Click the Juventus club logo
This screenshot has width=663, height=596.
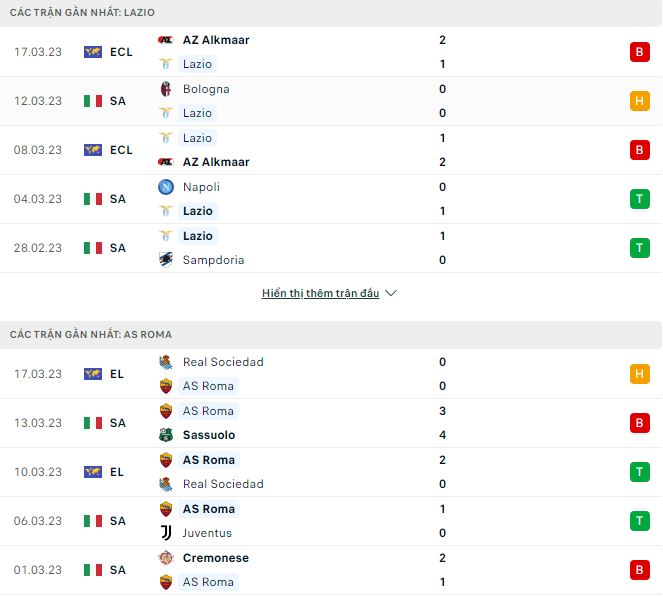click(166, 533)
